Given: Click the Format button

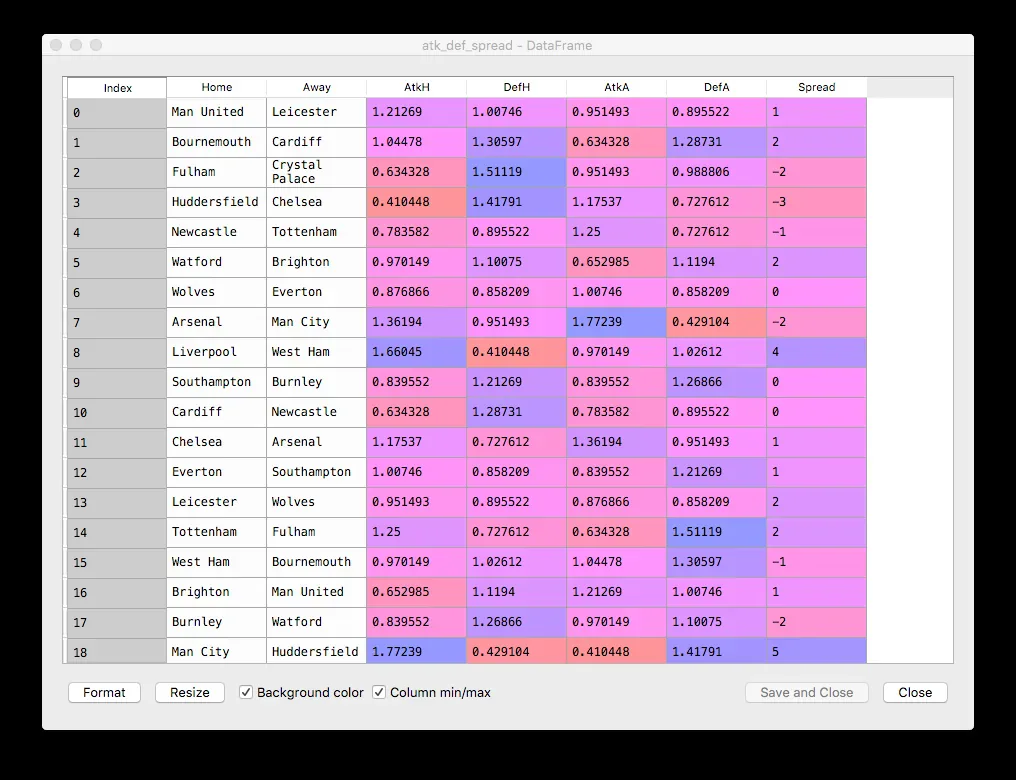Looking at the screenshot, I should 104,693.
